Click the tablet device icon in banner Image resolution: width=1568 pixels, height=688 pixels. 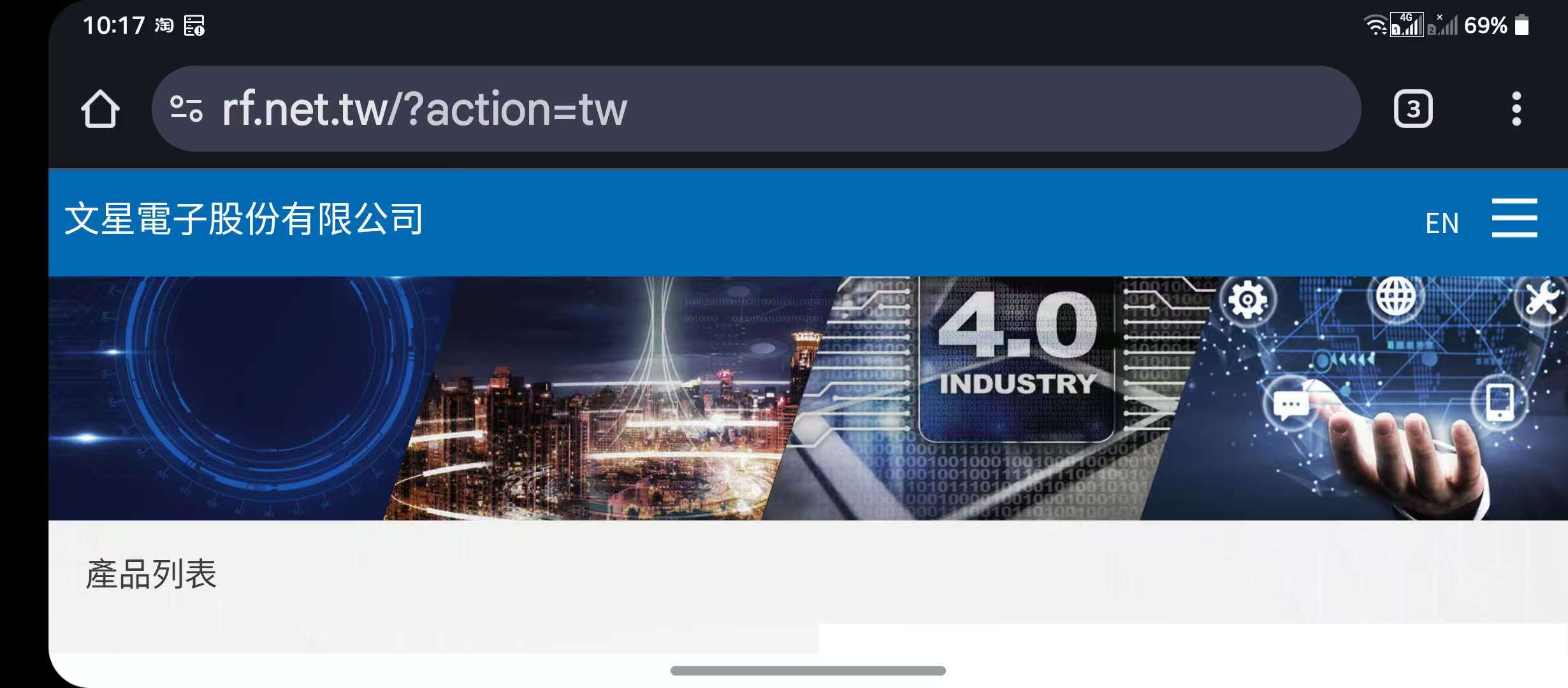coord(1499,402)
